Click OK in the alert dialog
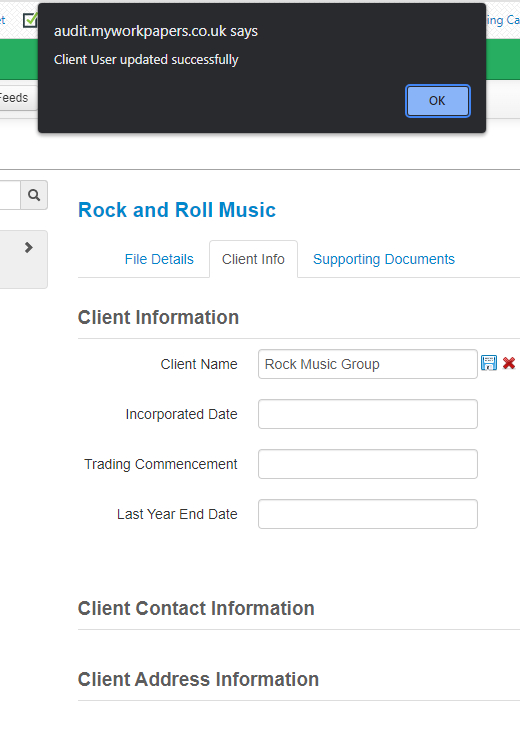 point(437,101)
